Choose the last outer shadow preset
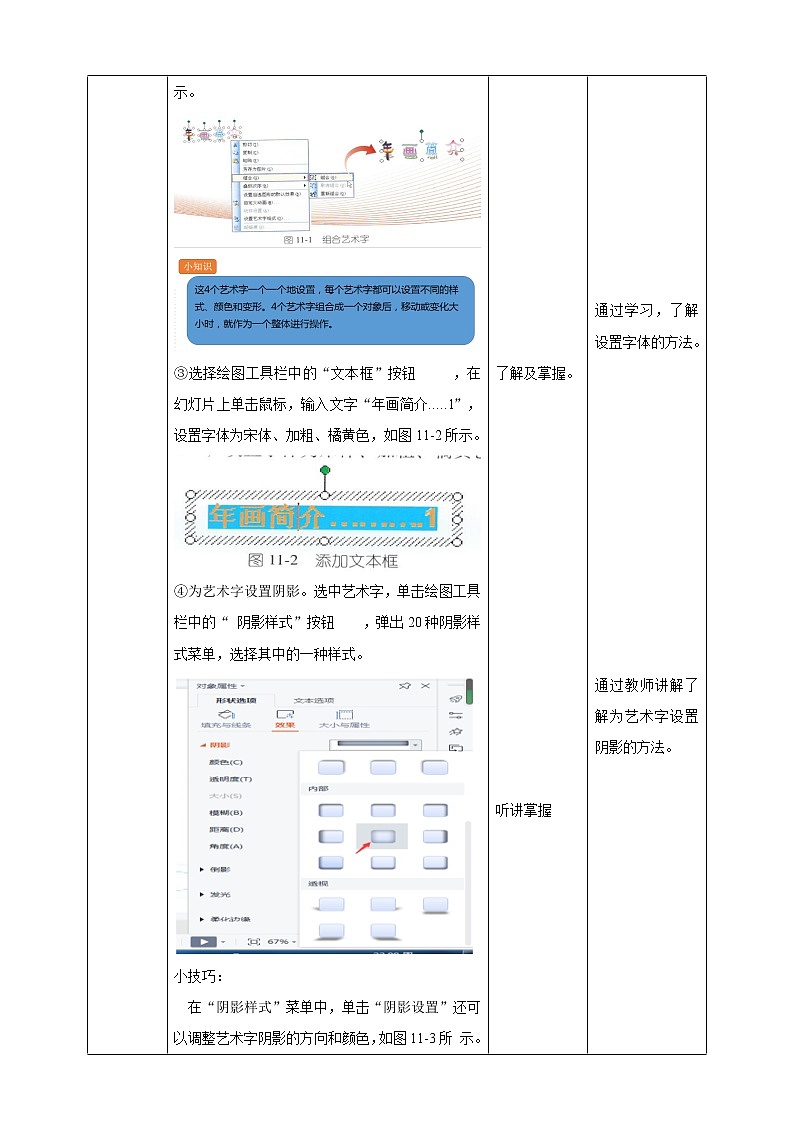 click(435, 768)
